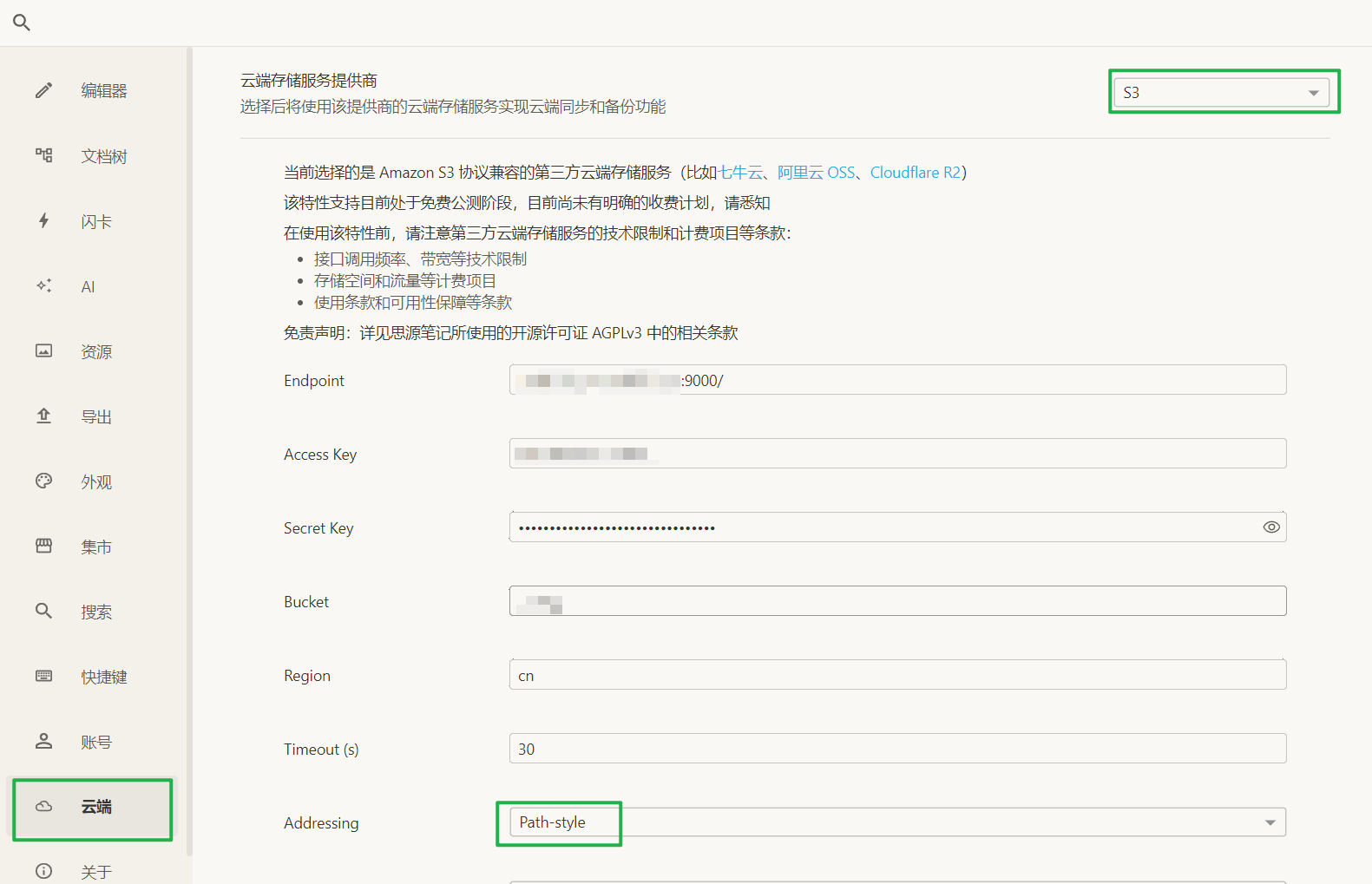
Task: Click the person icon beside 账号
Action: point(43,741)
